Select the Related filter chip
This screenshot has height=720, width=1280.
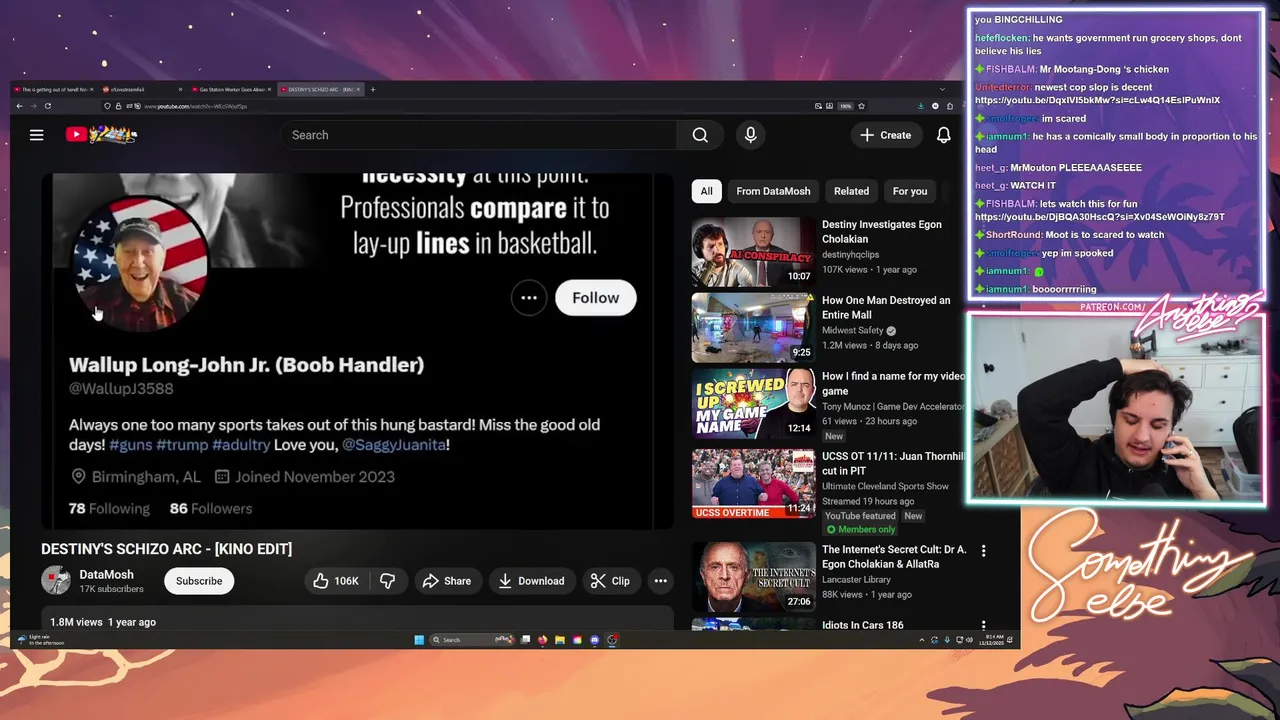click(851, 191)
